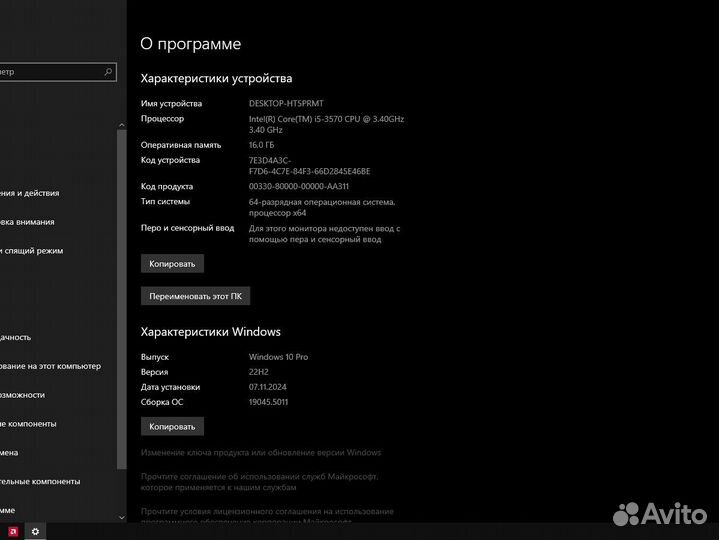Select 'Фокусировка внимания' in sidebar
The image size is (719, 540).
click(28, 222)
